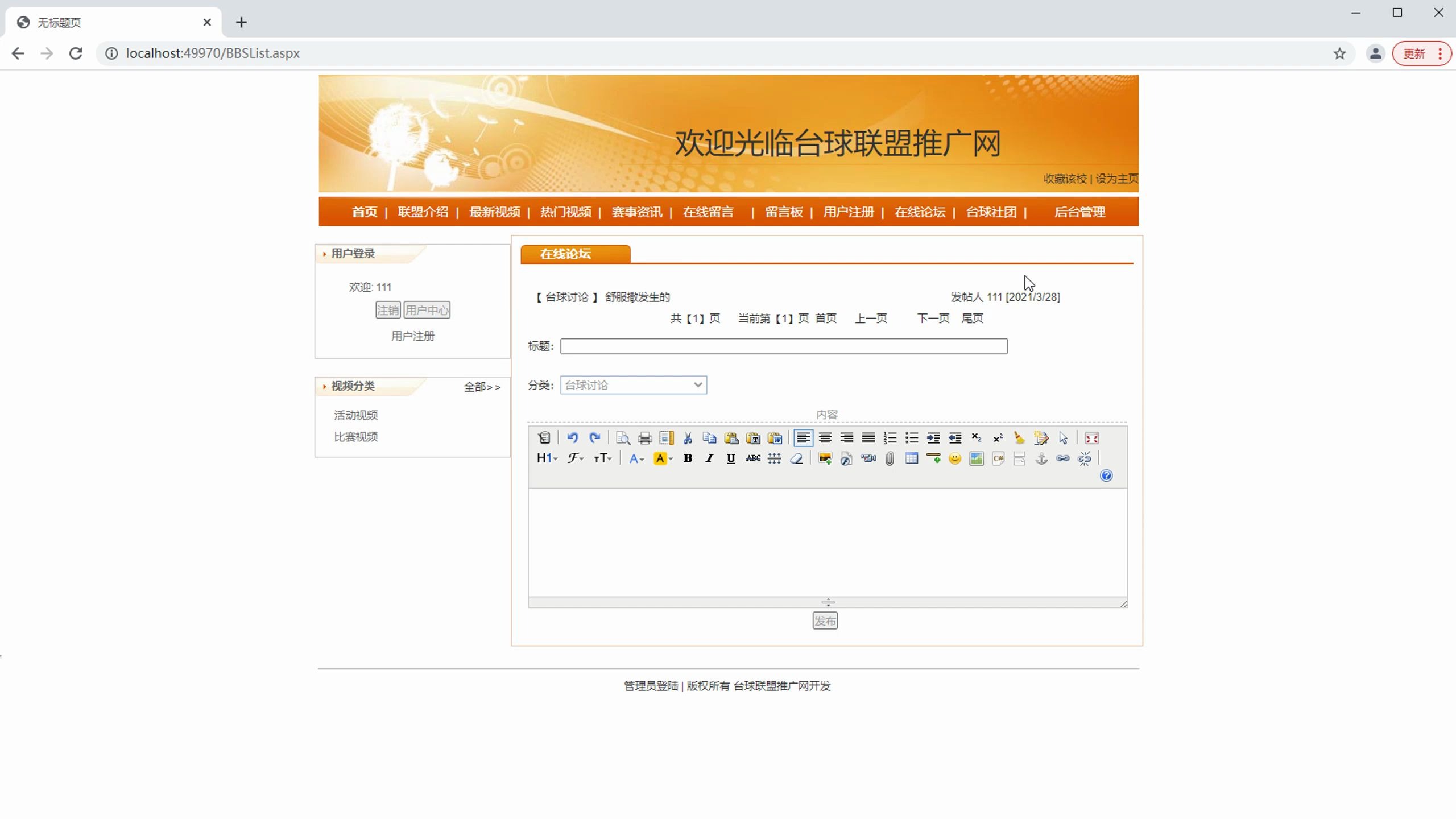Screen dimensions: 1456x819
Task: Attach a file with the paperclip icon
Action: point(890,458)
